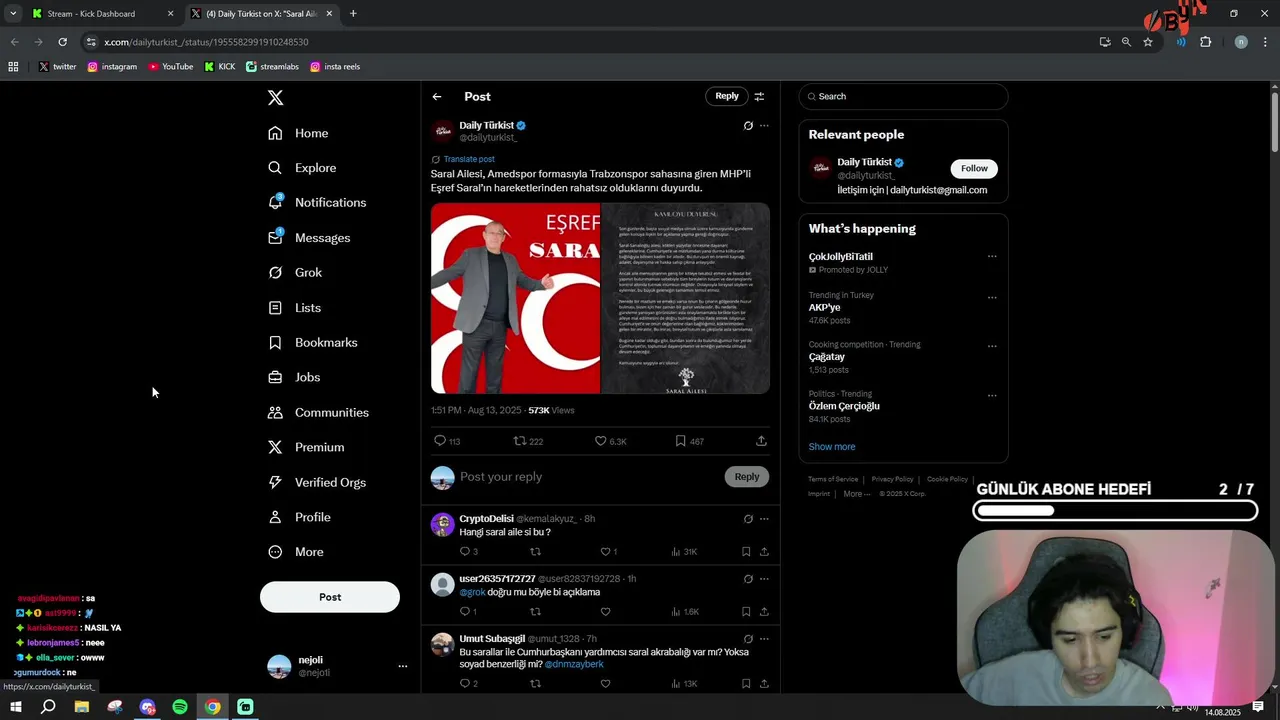Click the Post your reply field
The image size is (1280, 720).
588,477
